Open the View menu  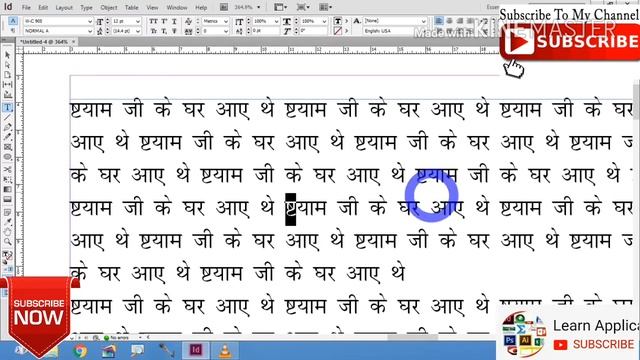point(152,8)
